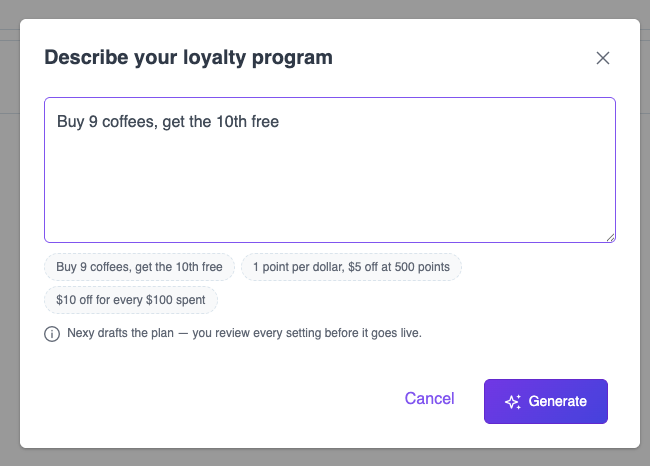Viewport: 650px width, 466px height.
Task: Cancel the loyalty program description
Action: [429, 398]
